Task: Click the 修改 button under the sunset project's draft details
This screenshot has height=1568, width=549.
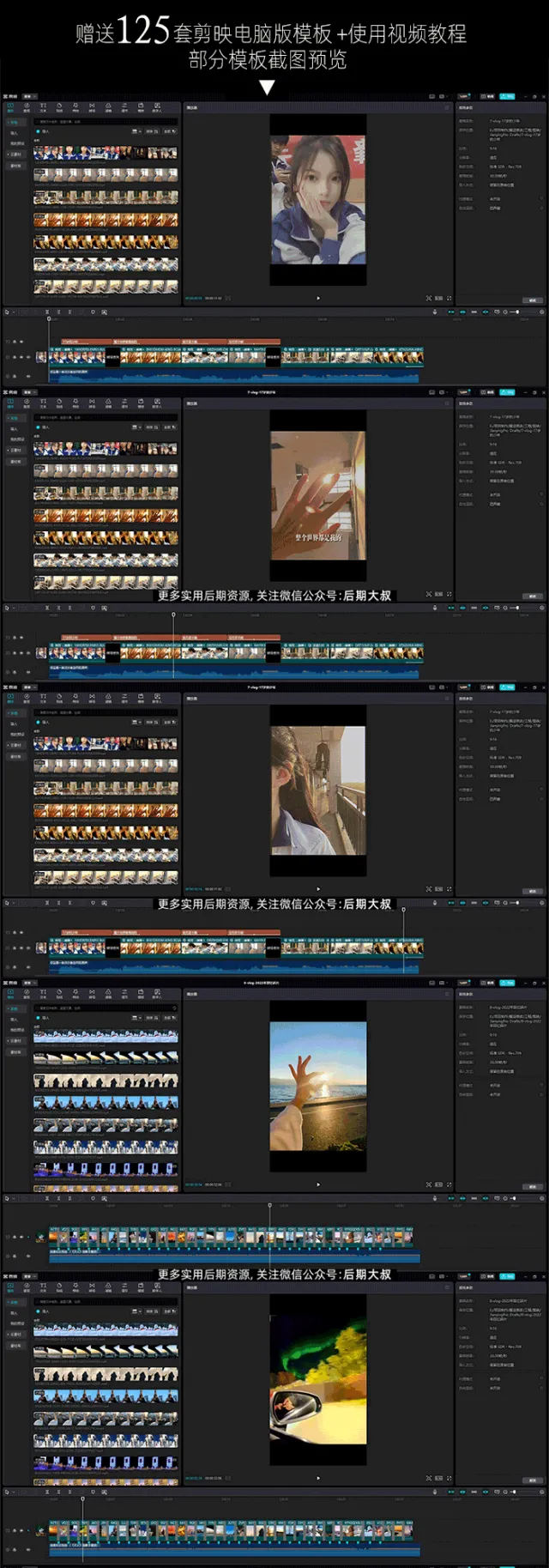Action: [533, 1187]
